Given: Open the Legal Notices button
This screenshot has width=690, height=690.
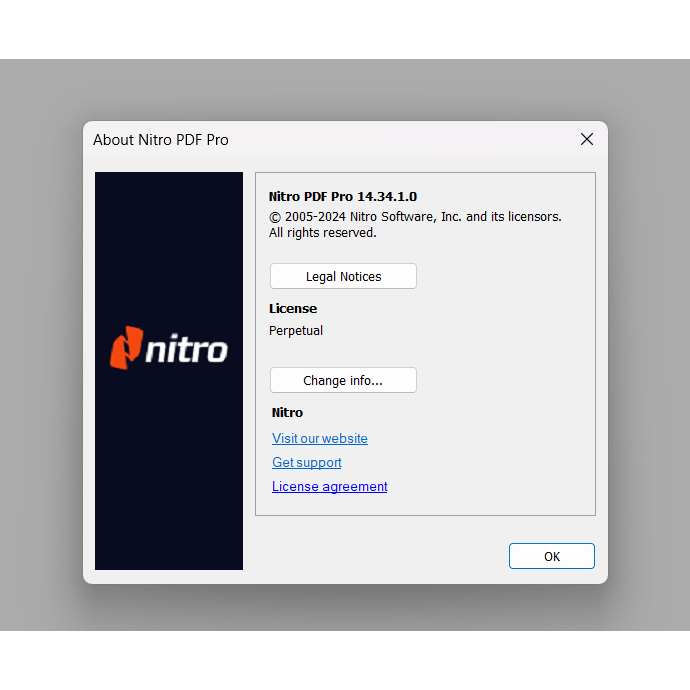Looking at the screenshot, I should [343, 276].
